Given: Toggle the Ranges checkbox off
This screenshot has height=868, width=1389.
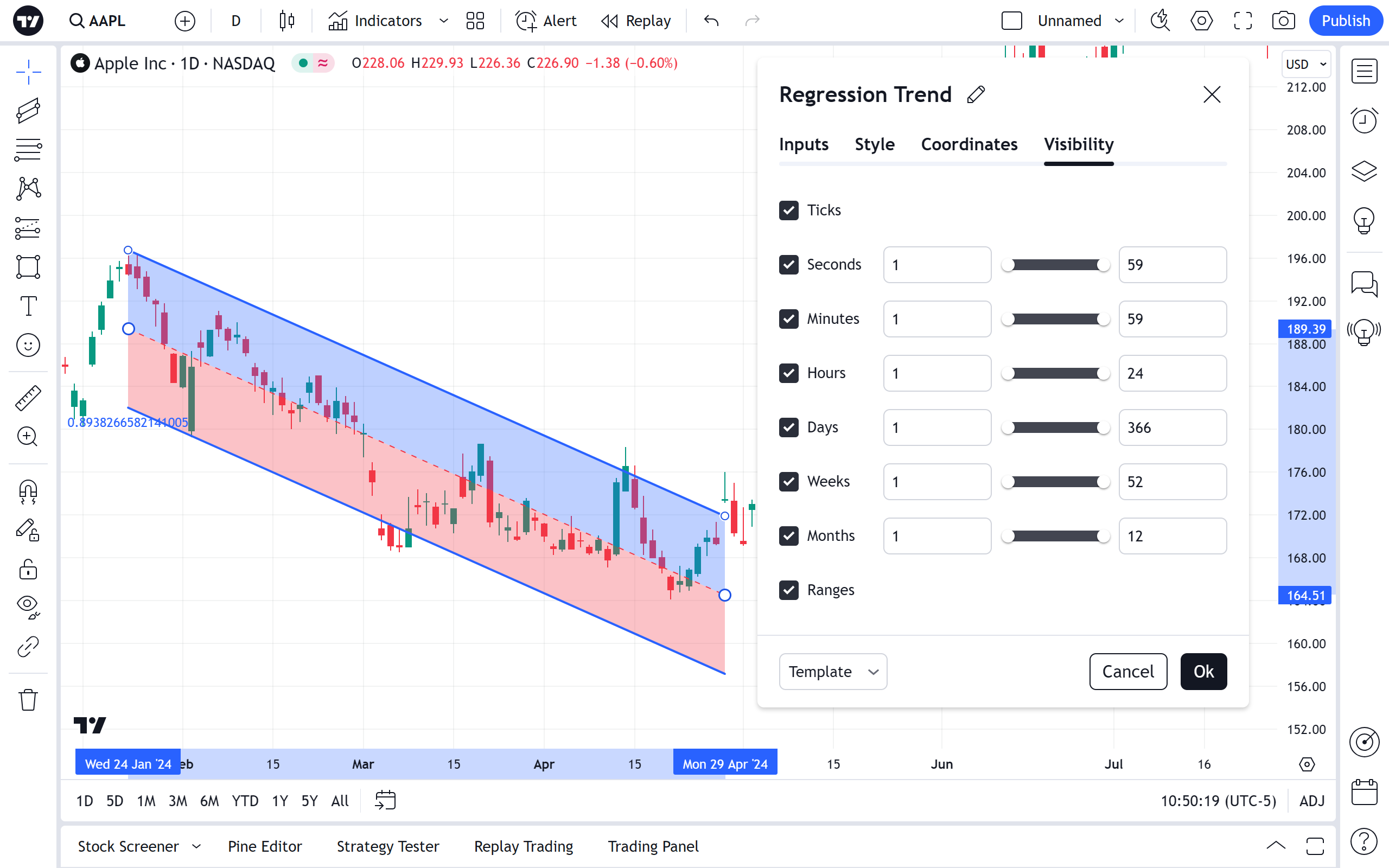Looking at the screenshot, I should pyautogui.click(x=788, y=590).
